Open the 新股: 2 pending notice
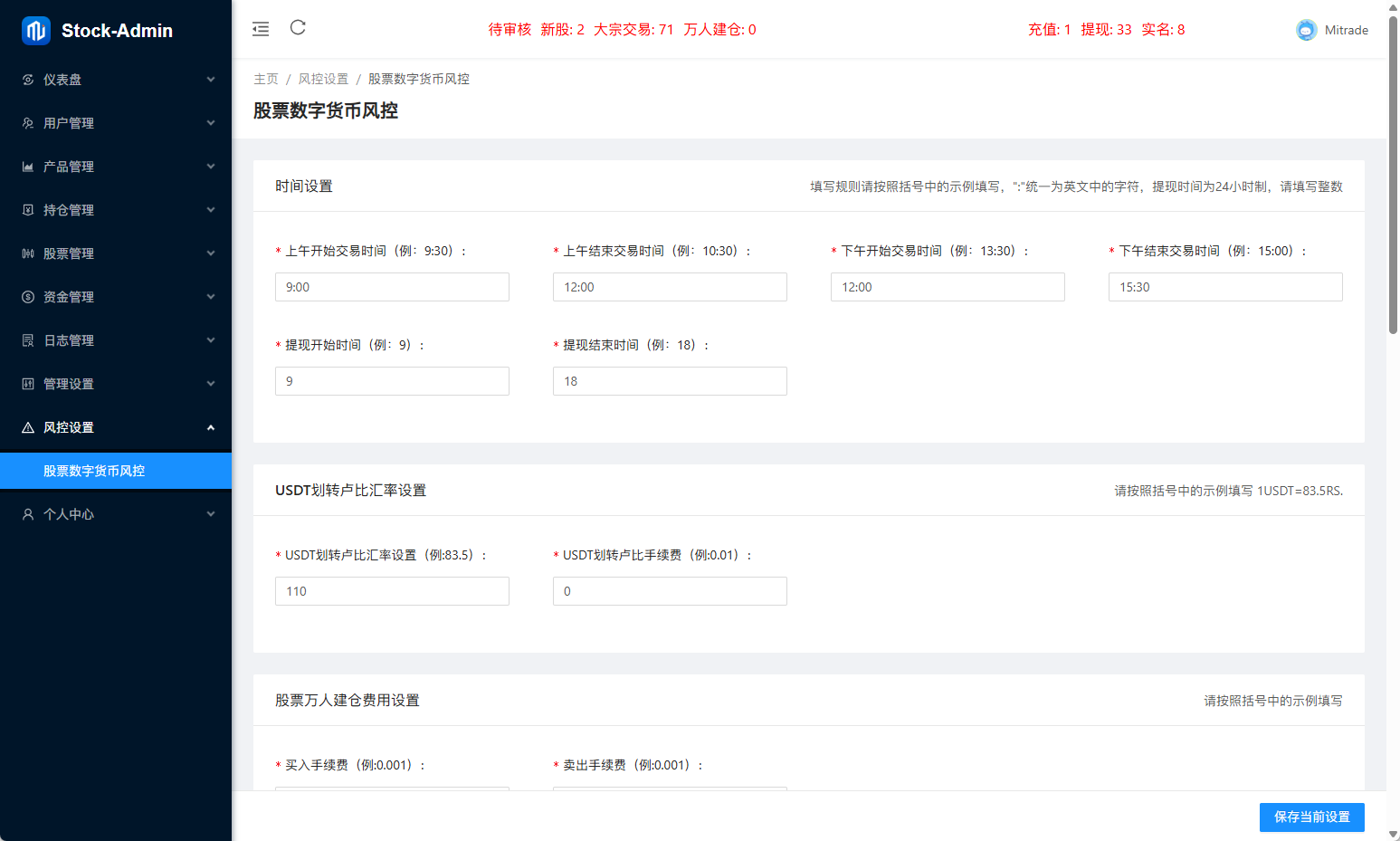The width and height of the screenshot is (1400, 841). point(562,29)
